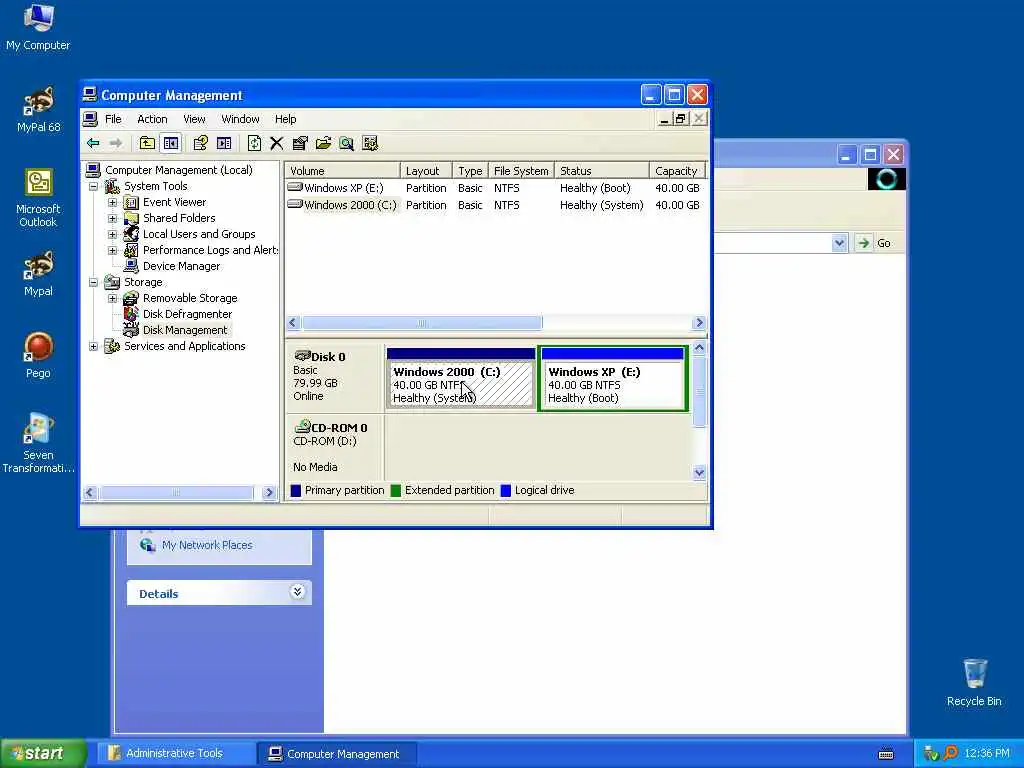This screenshot has width=1024, height=768.
Task: Click the disk view scroll down arrow
Action: pos(699,473)
